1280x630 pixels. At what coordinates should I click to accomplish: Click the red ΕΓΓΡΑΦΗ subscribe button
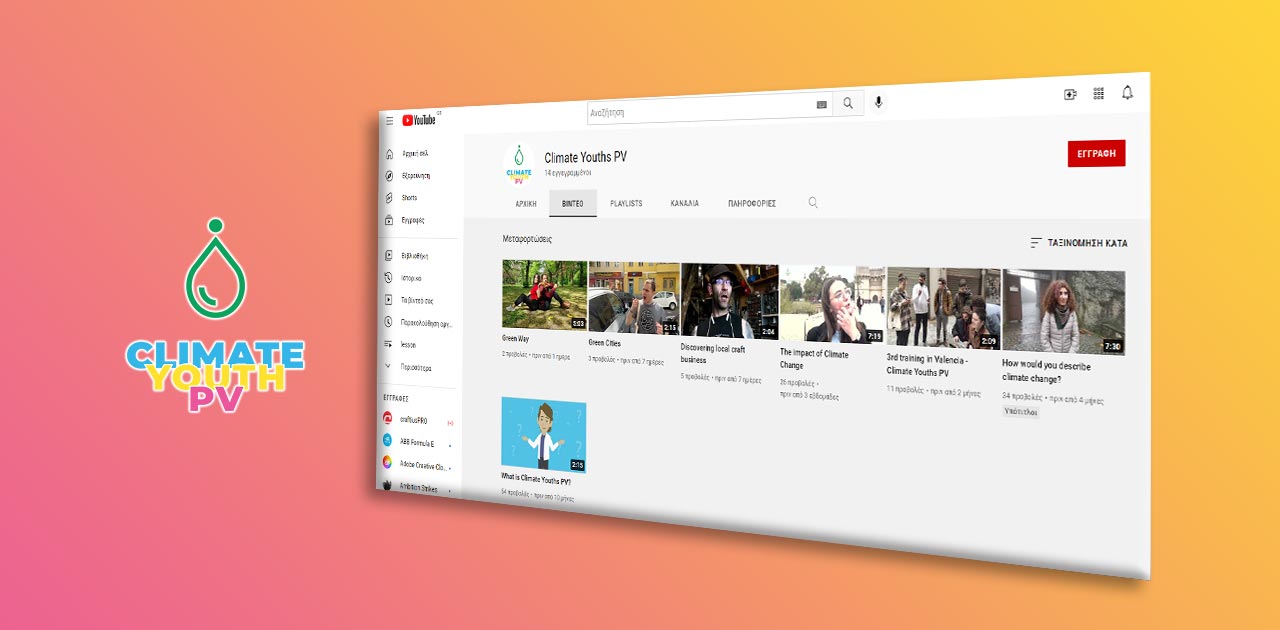click(1097, 153)
